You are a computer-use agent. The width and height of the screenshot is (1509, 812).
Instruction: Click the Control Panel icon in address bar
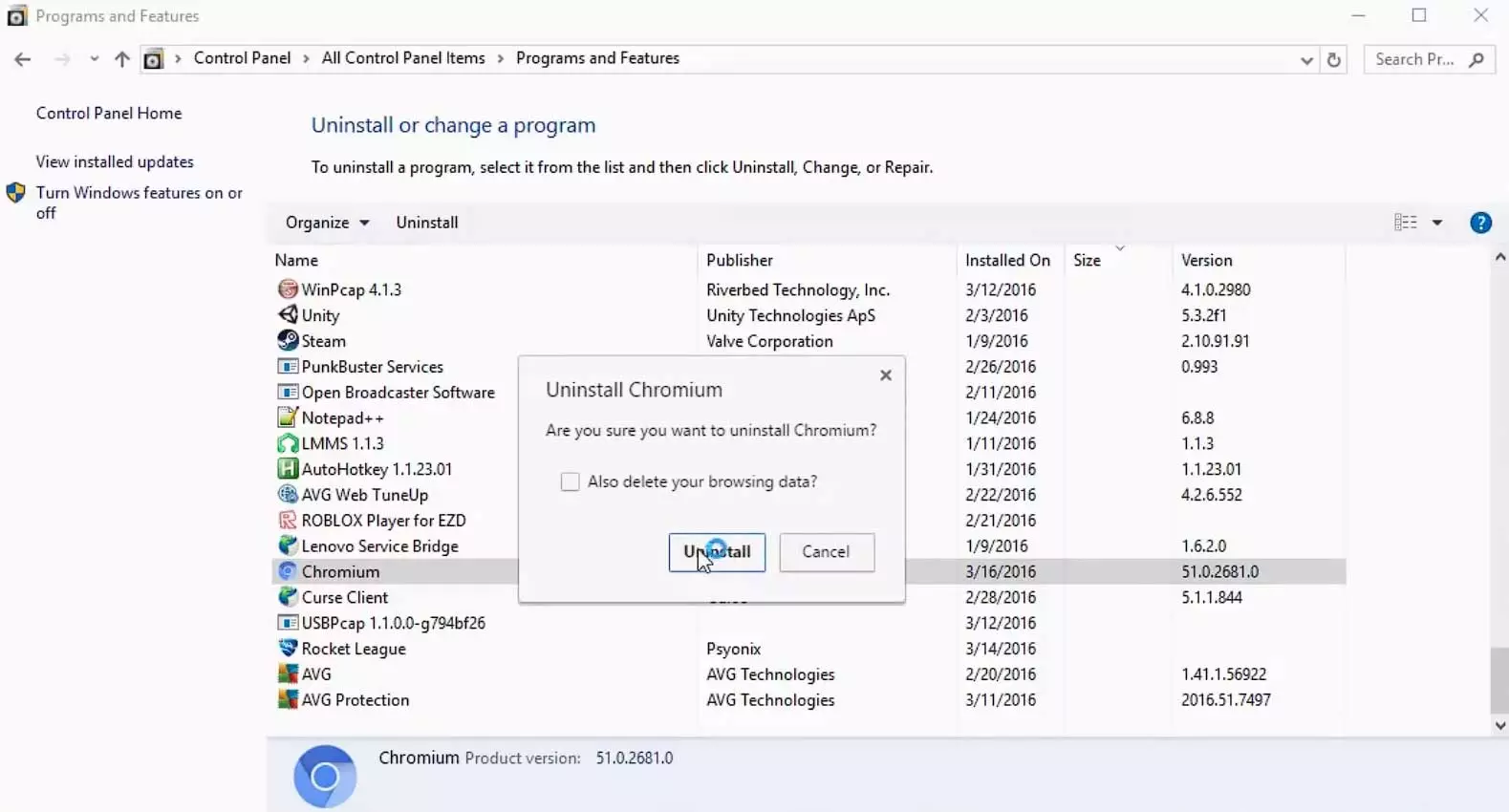point(153,59)
